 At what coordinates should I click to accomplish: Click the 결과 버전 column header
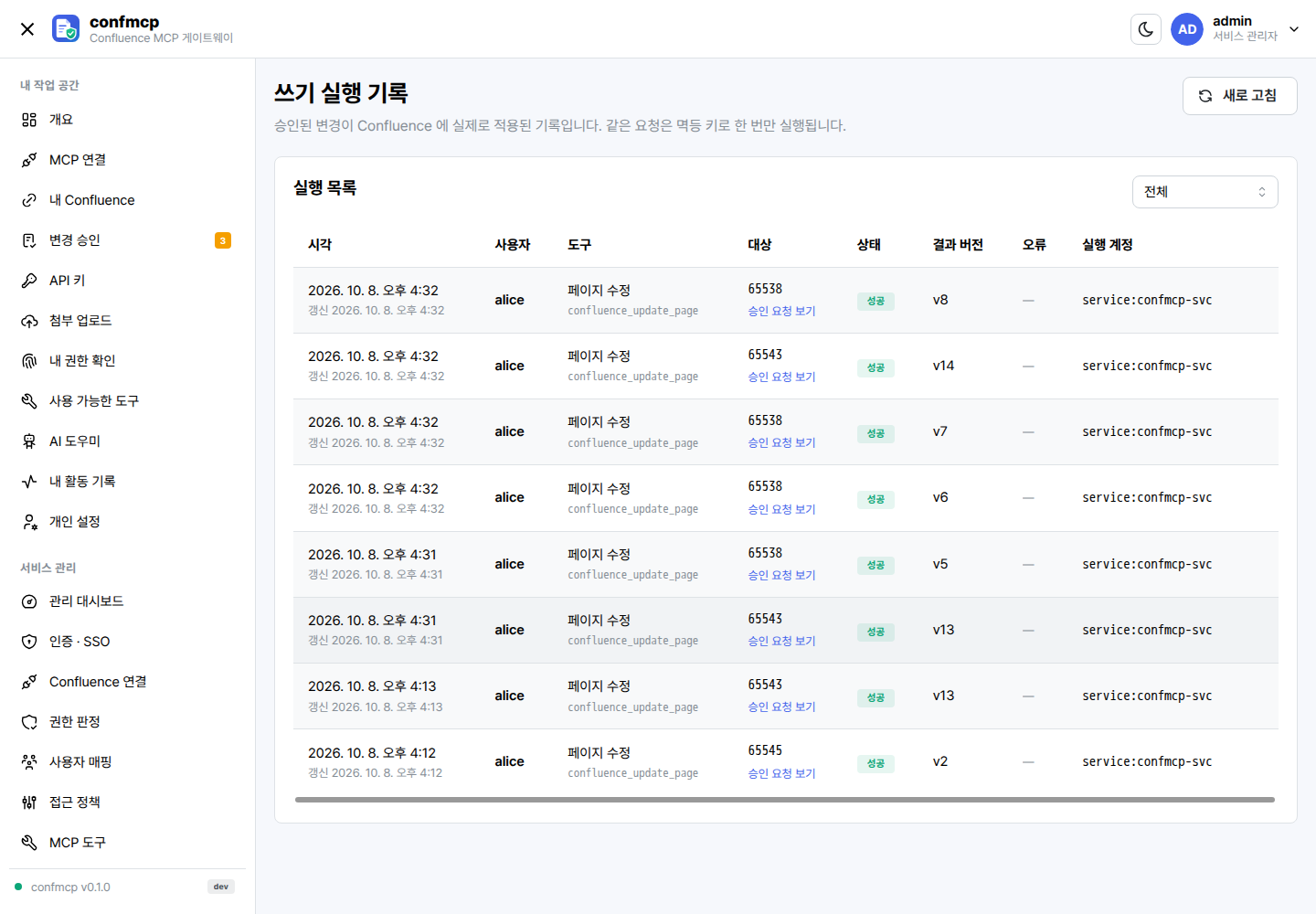(x=958, y=245)
